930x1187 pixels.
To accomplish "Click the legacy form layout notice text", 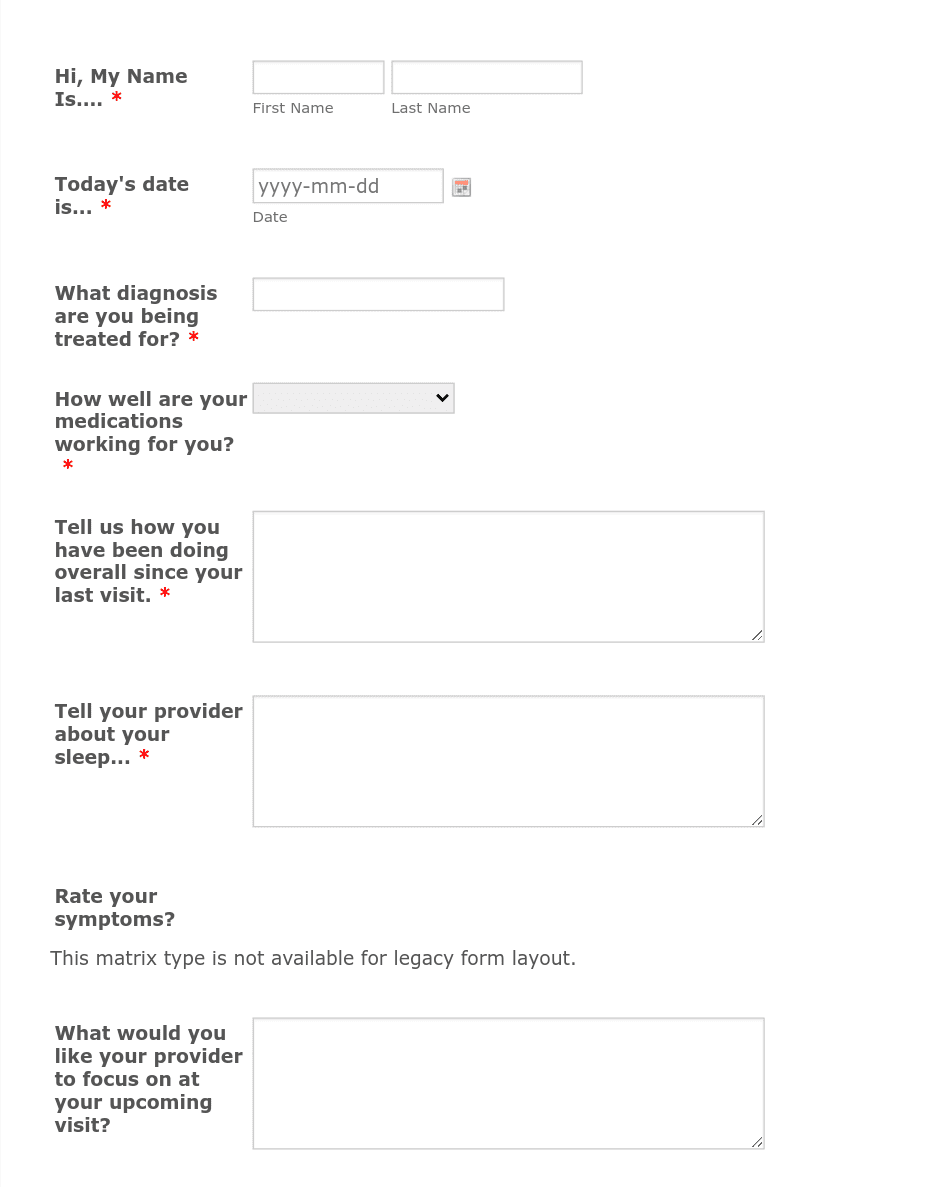I will tap(312, 958).
